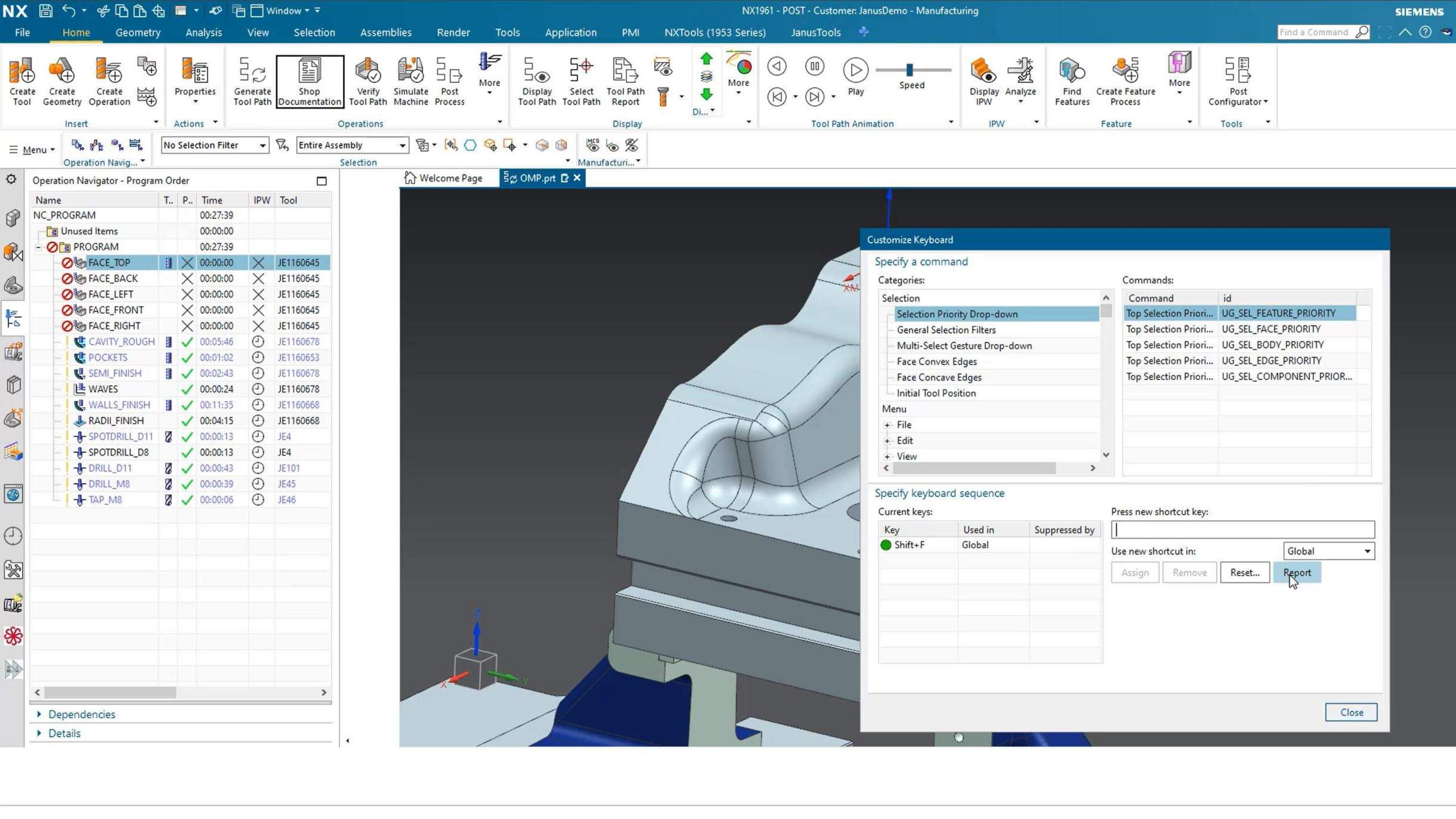Click the Create Geometry icon
This screenshot has width=1456, height=819.
tap(62, 80)
